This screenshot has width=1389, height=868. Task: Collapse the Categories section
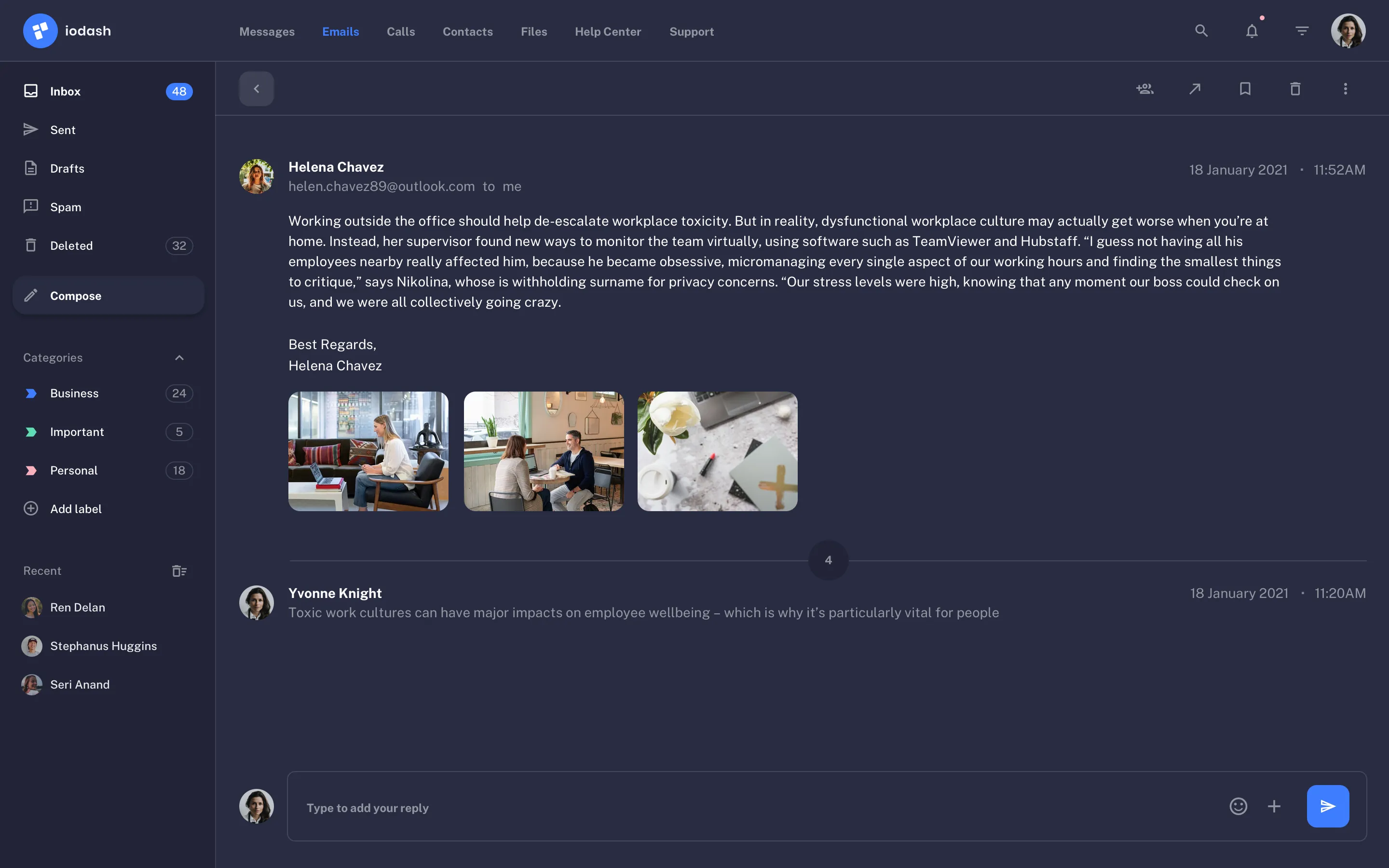(178, 357)
